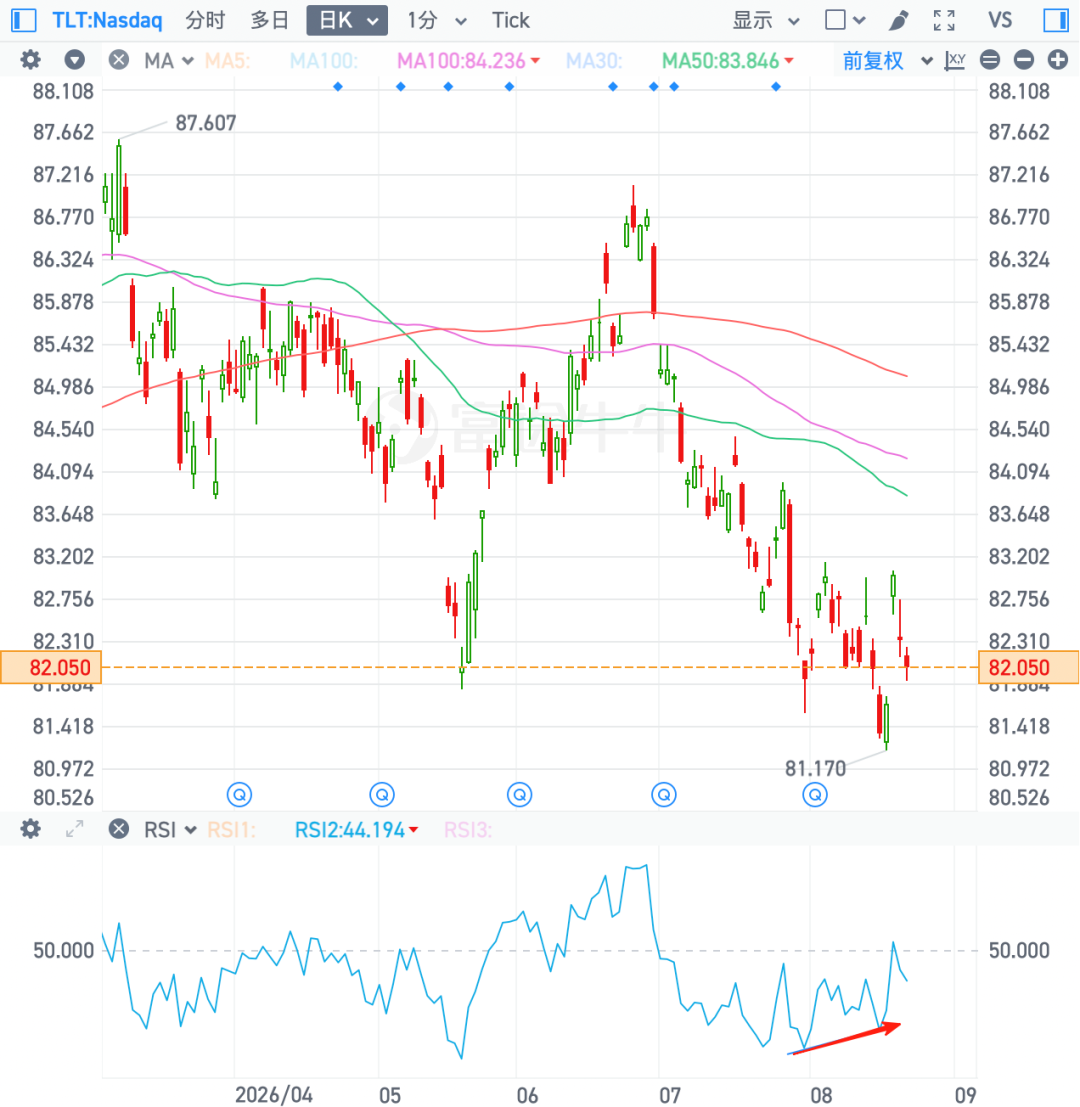Click the 81.170 low price label
1080x1107 pixels.
(815, 768)
